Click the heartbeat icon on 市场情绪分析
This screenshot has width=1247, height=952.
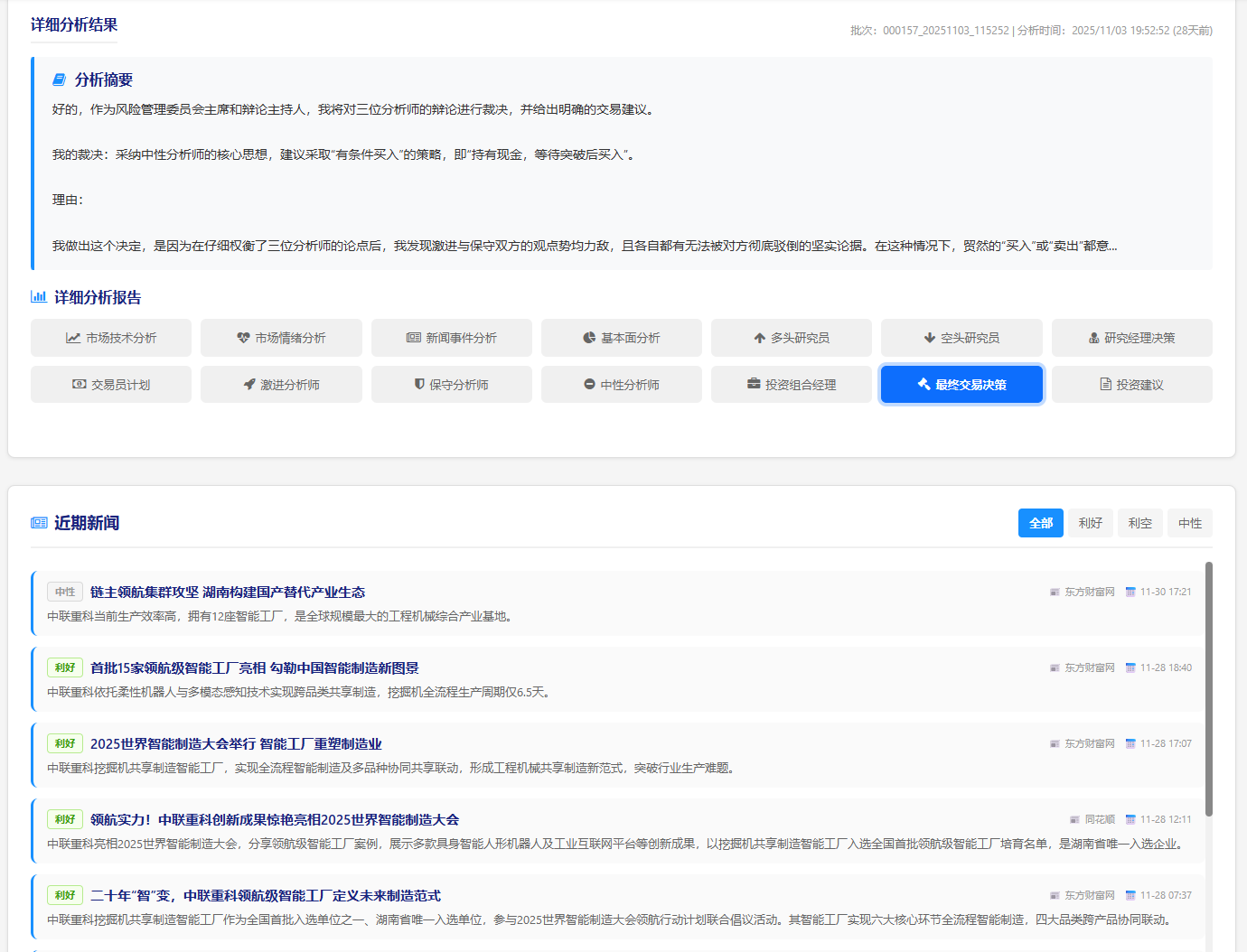point(243,338)
